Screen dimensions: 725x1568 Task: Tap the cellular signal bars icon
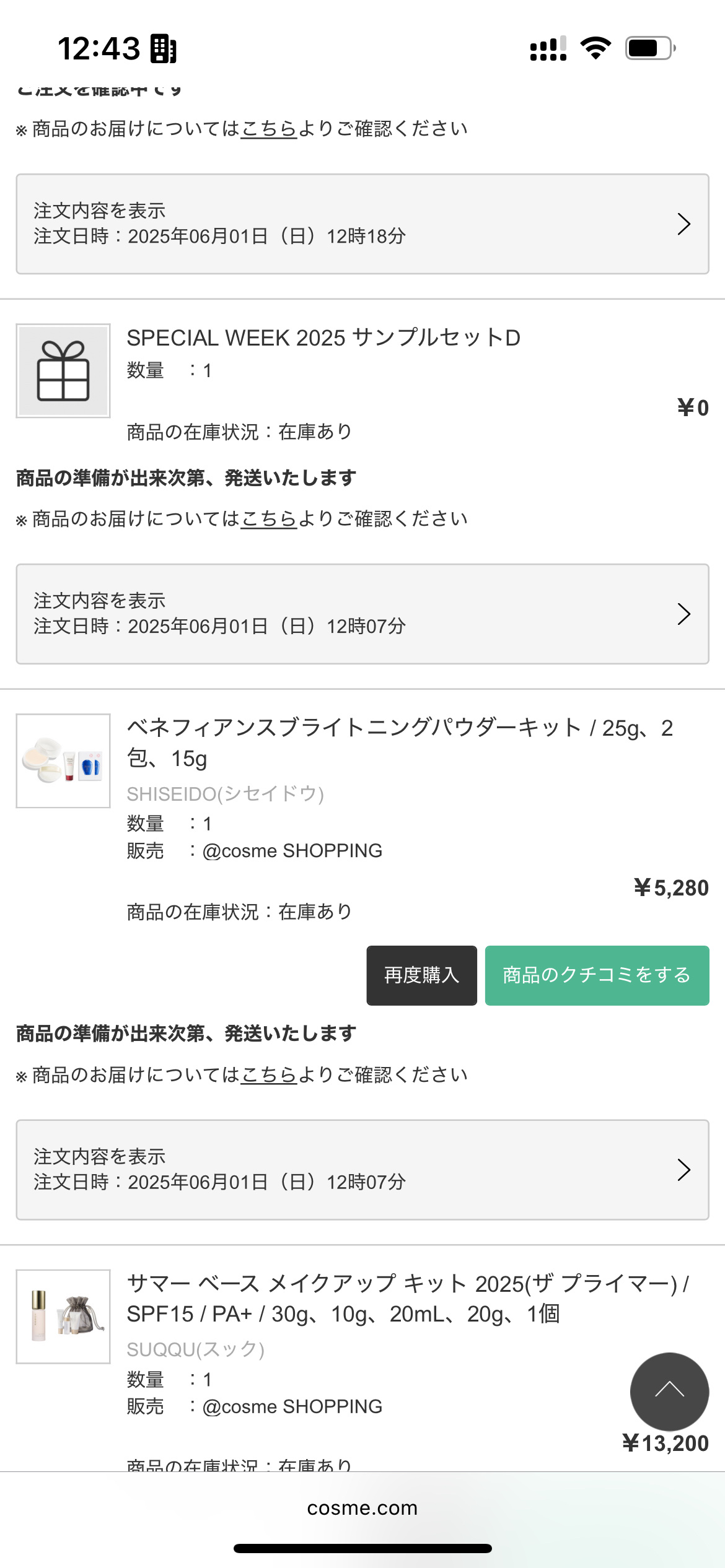coord(548,48)
